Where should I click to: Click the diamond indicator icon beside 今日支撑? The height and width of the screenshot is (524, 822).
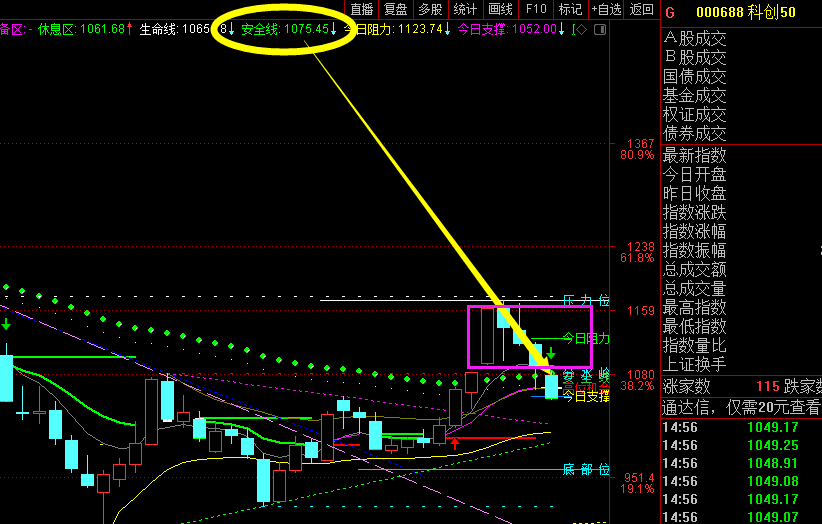pos(581,29)
